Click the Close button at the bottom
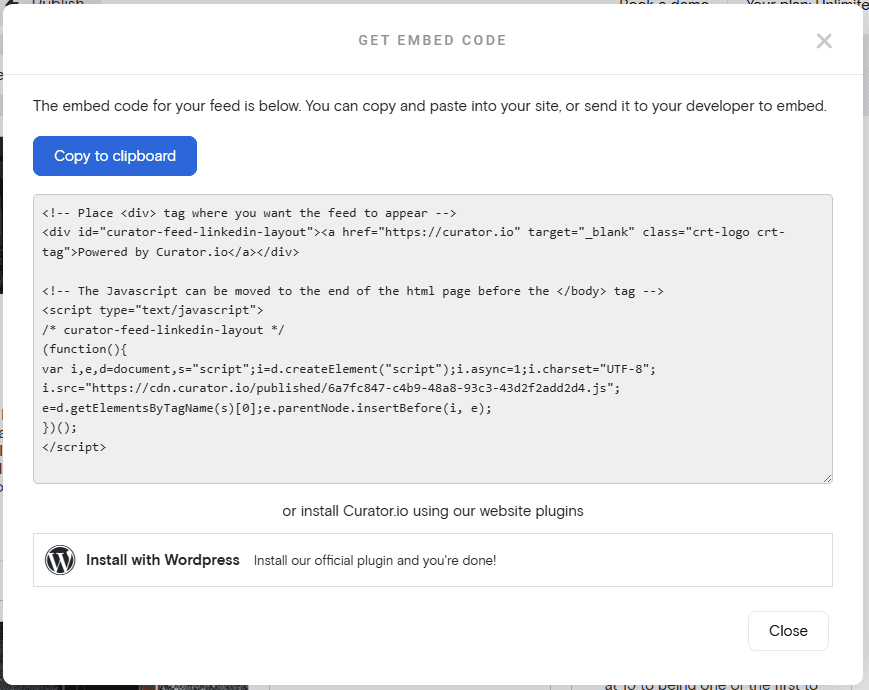869x690 pixels. tap(788, 631)
